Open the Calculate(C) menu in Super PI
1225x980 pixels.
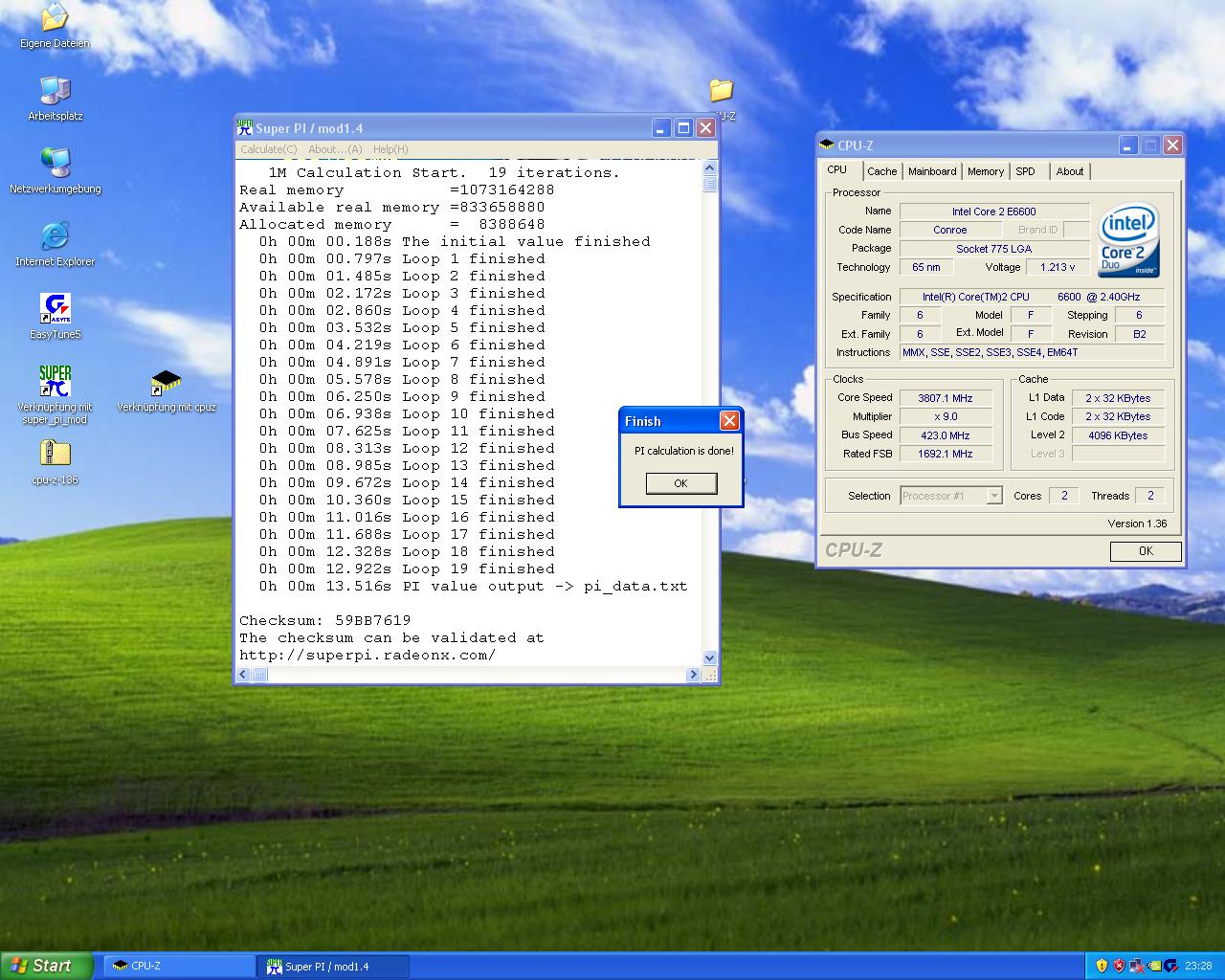(268, 149)
